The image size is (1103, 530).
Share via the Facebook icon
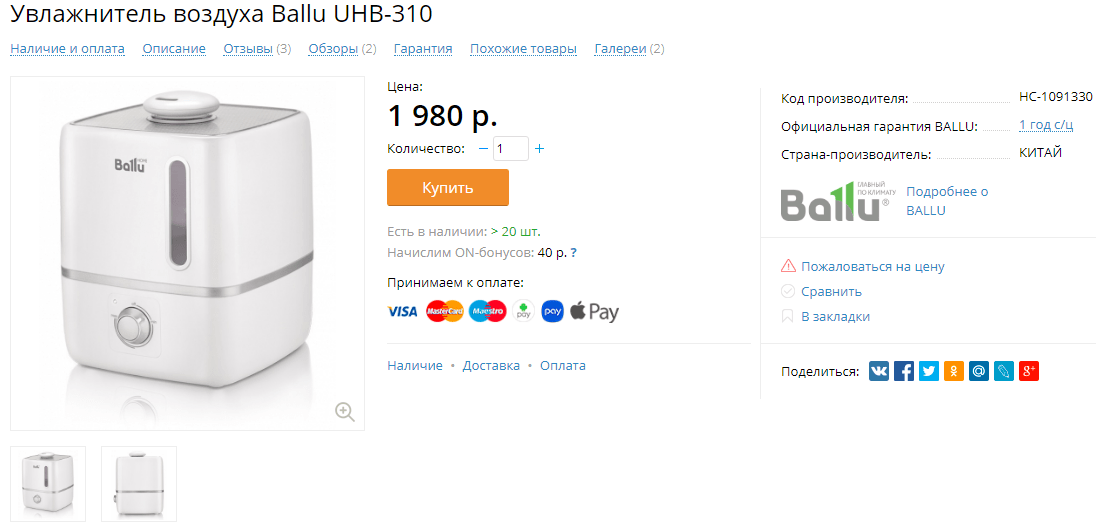[x=904, y=371]
